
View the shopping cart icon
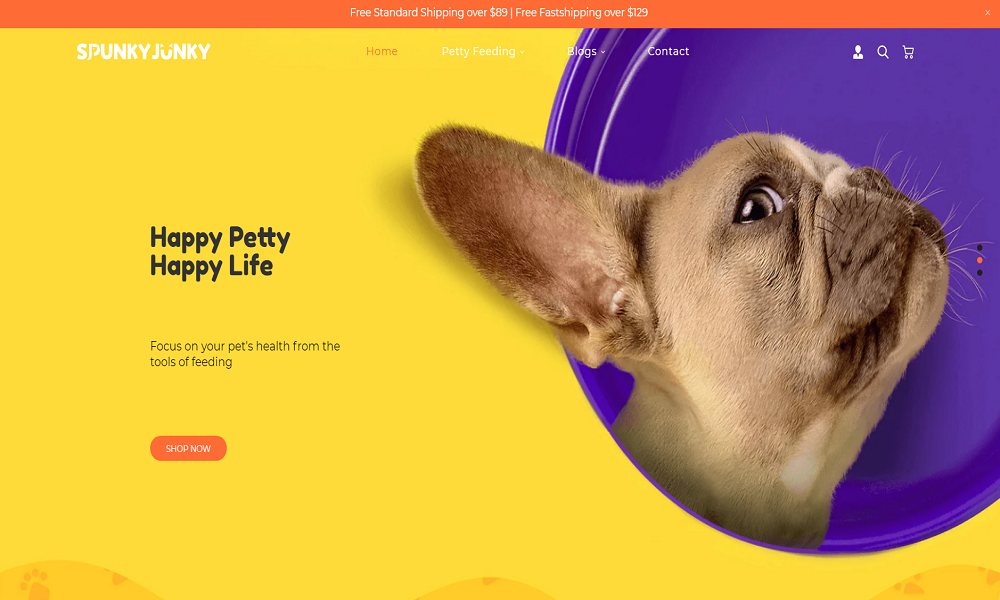[x=908, y=52]
